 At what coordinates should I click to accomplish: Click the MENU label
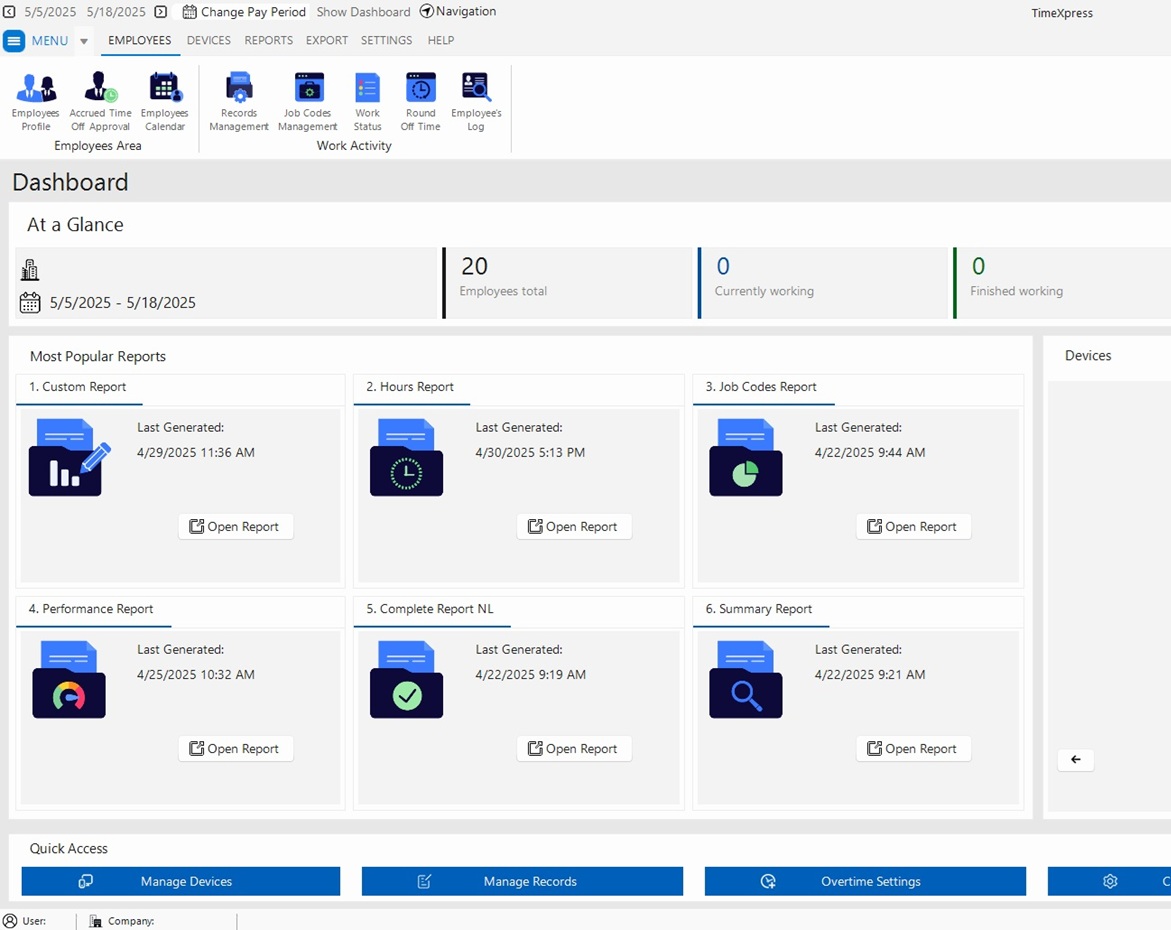pyautogui.click(x=50, y=40)
